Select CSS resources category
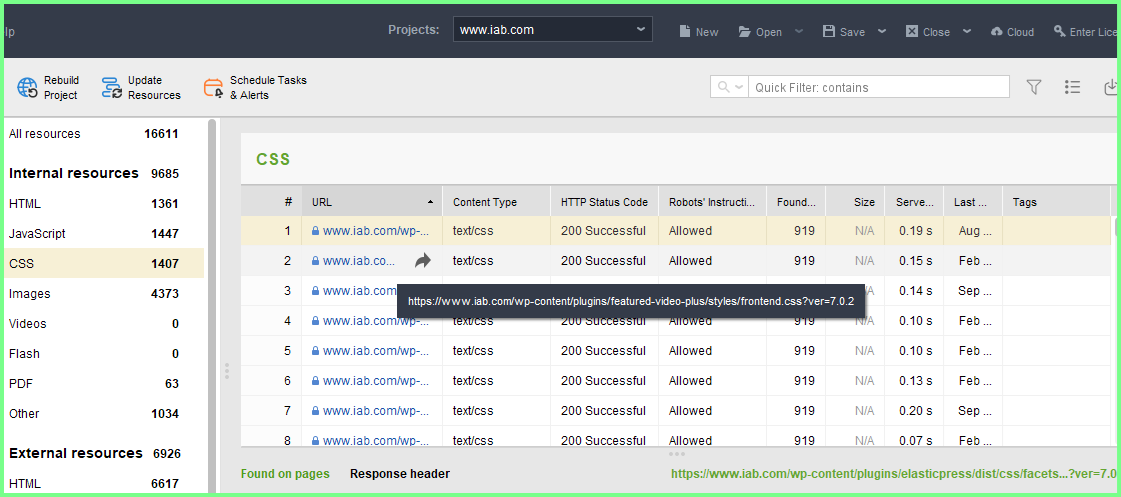Screen dimensions: 1121x497 coord(104,264)
